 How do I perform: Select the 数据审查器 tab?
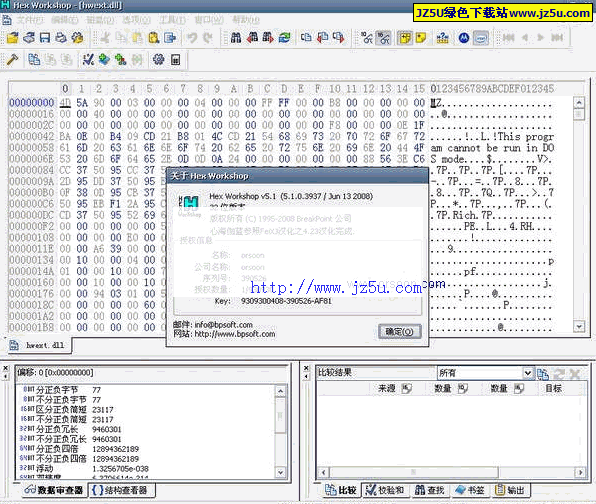click(x=54, y=490)
